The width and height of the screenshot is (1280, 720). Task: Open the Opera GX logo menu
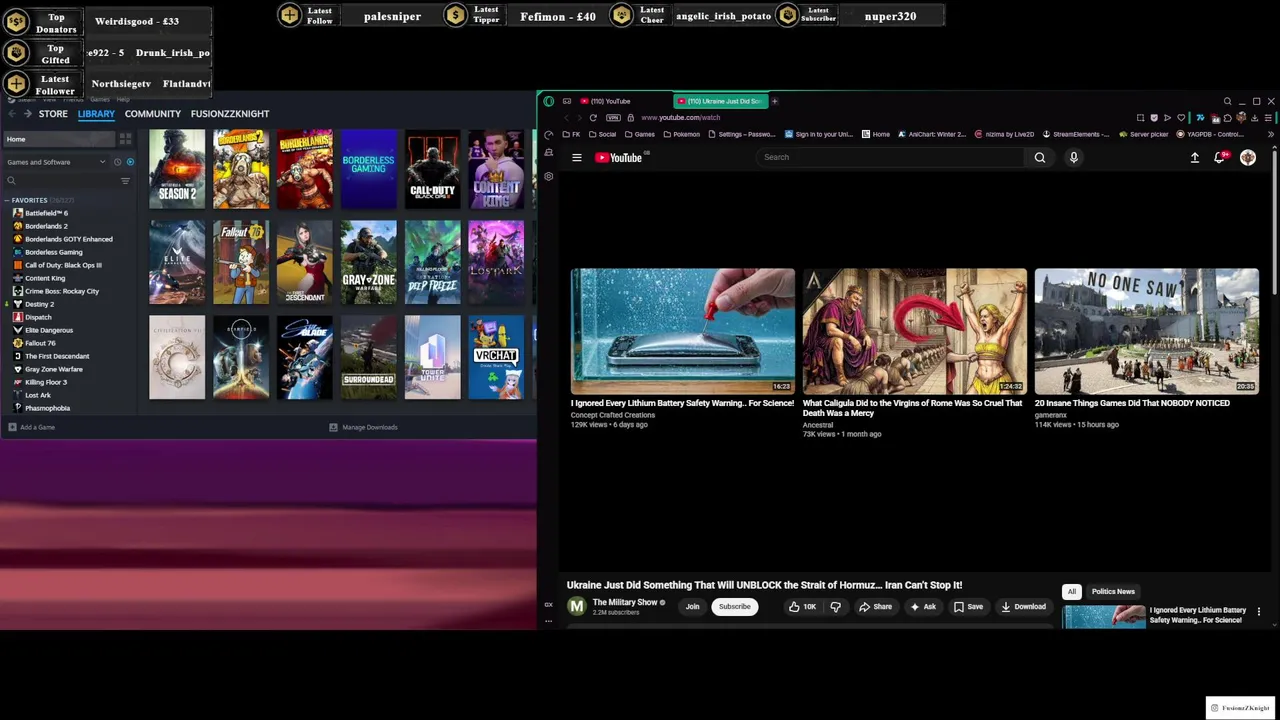tap(548, 101)
